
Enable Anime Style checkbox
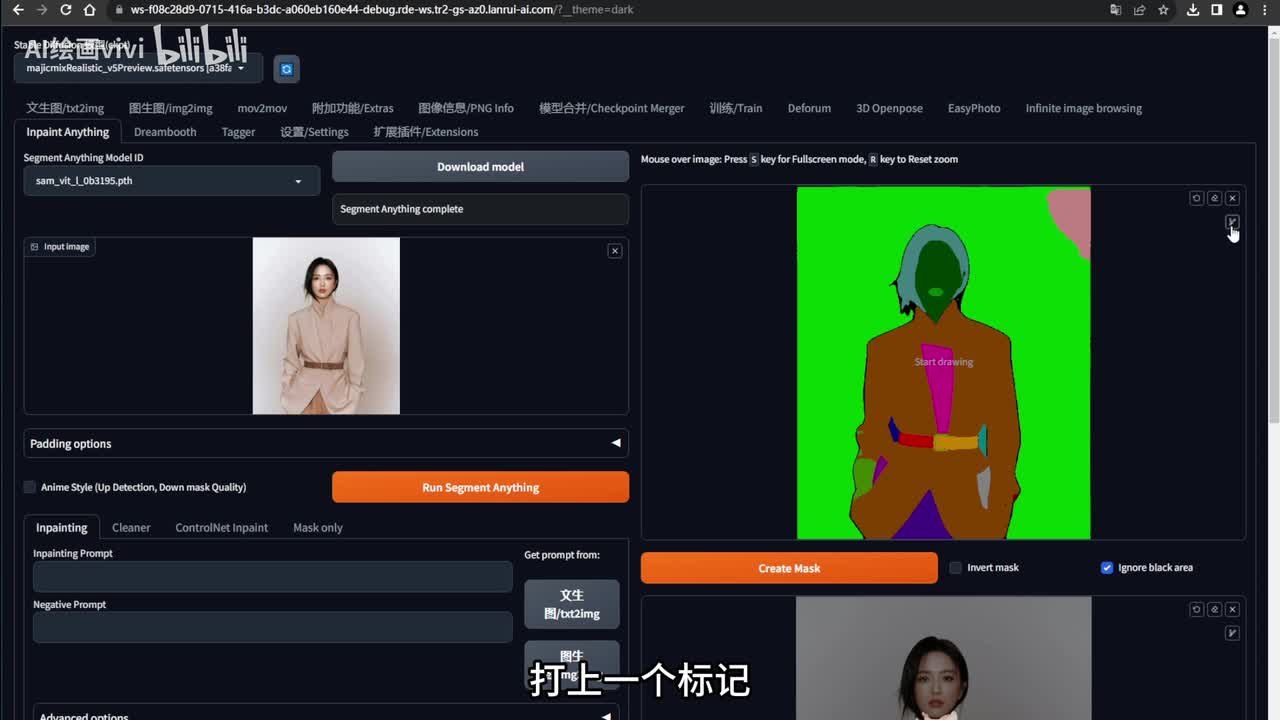[30, 487]
